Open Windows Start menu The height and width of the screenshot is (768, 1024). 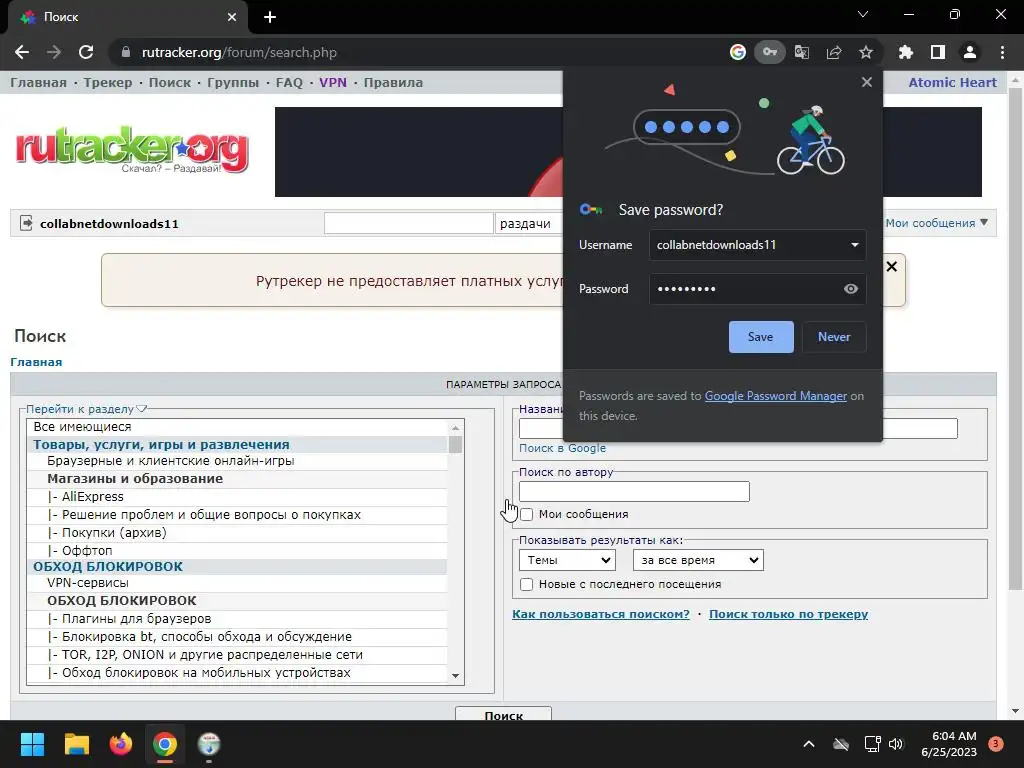[x=32, y=744]
